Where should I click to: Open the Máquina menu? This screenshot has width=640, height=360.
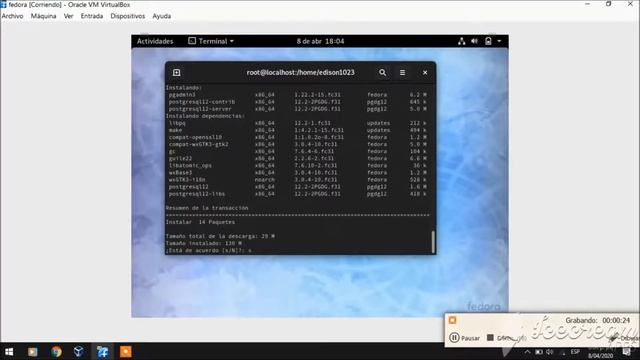(x=43, y=16)
